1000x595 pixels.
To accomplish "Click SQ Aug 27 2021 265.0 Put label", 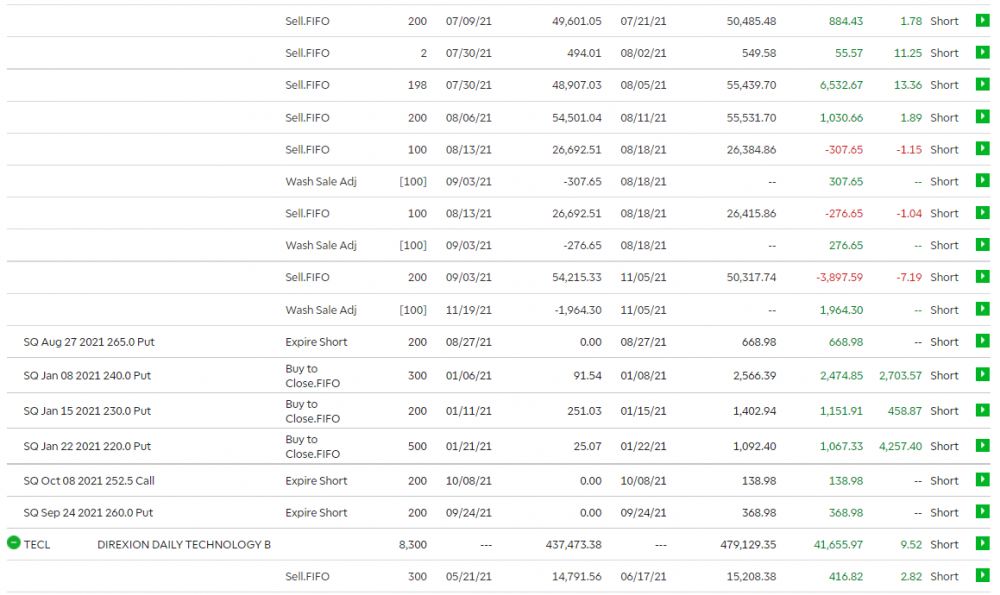I will [x=89, y=342].
